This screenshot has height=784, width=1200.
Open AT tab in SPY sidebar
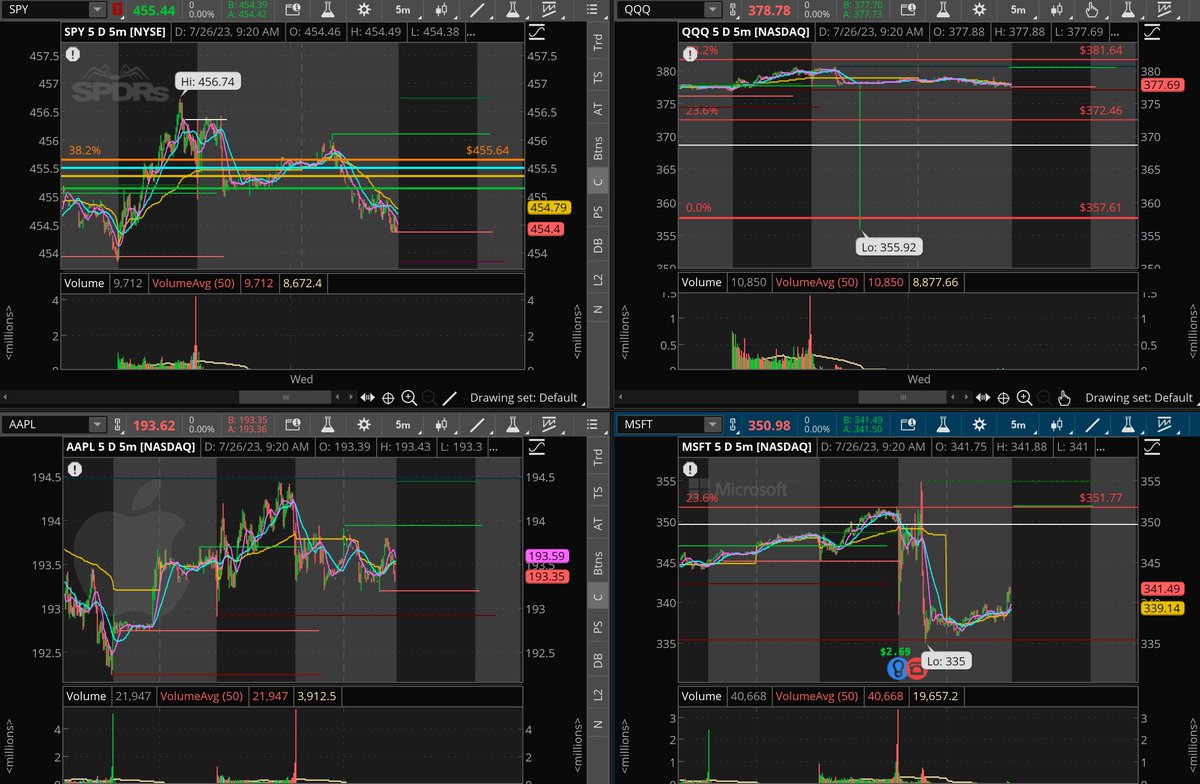[x=598, y=109]
